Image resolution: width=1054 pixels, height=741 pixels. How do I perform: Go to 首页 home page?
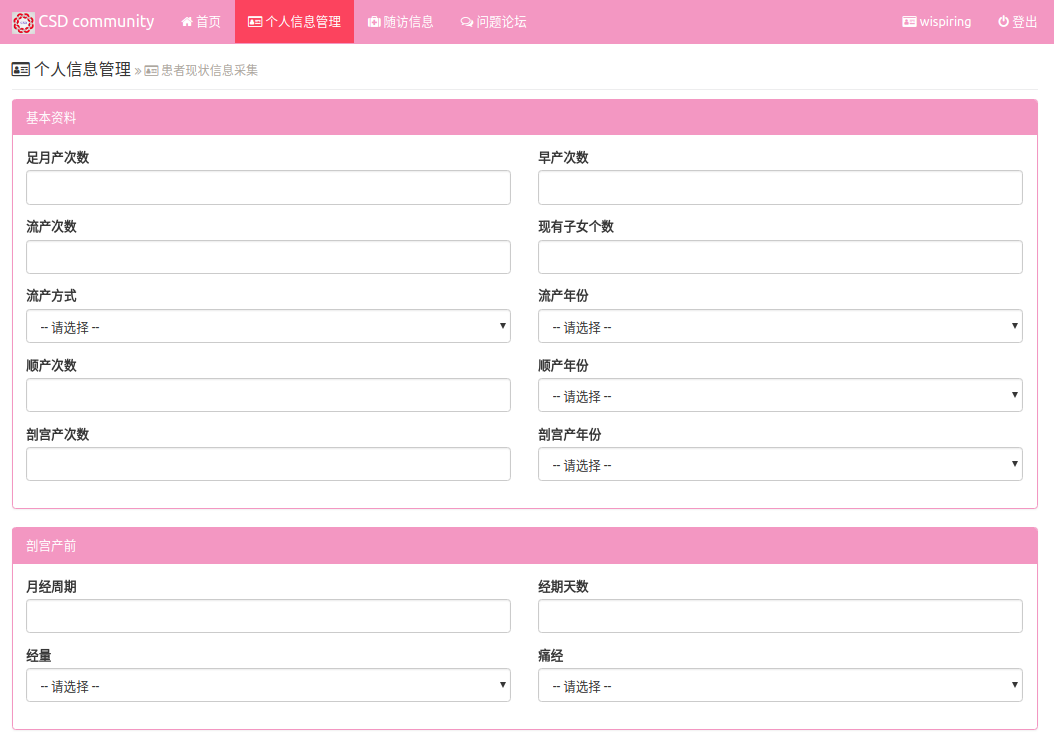tap(201, 22)
